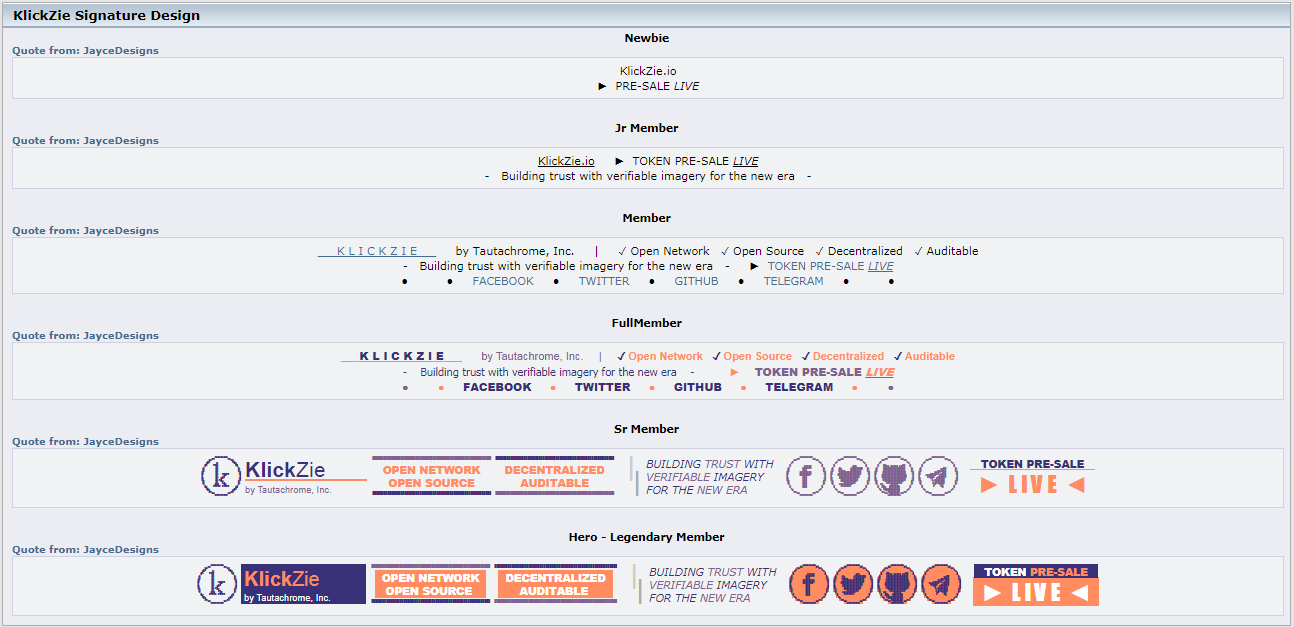The width and height of the screenshot is (1294, 627).
Task: Open the bold FACEBOOK link in FullMember signature
Action: tap(497, 387)
